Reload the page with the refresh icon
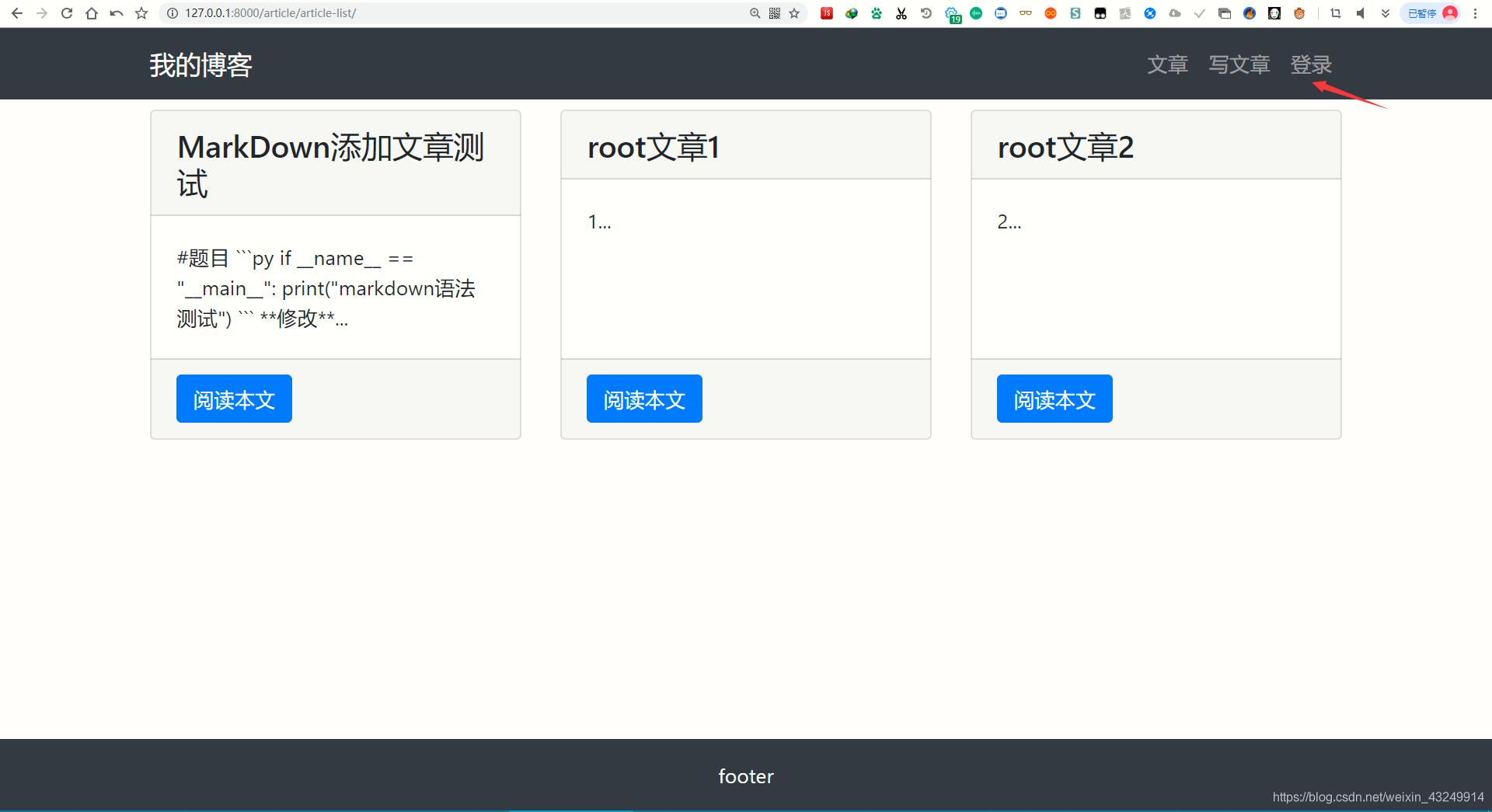This screenshot has width=1492, height=812. (x=67, y=13)
